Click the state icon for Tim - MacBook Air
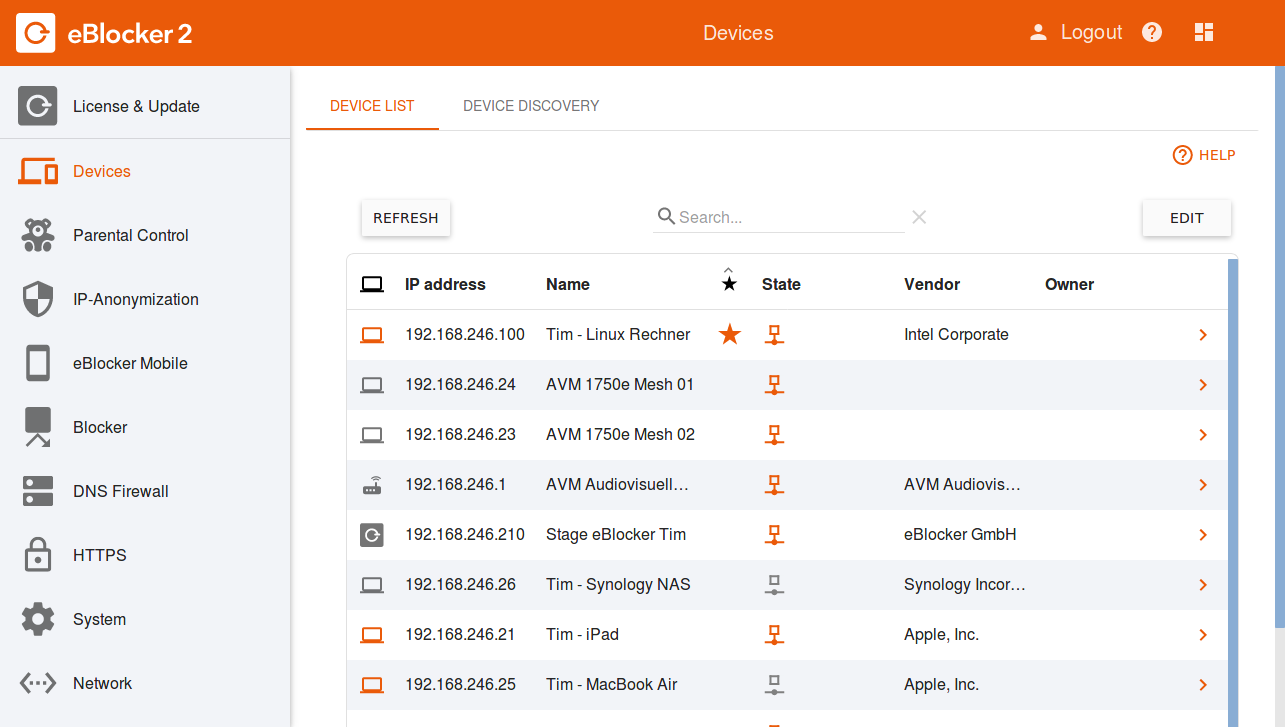Image resolution: width=1285 pixels, height=727 pixels. point(773,685)
